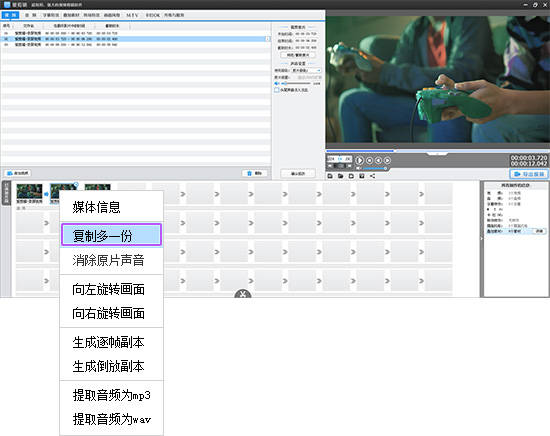Click the round settings icon at timeline bottom
Viewport: 550px width, 436px height.
(x=243, y=293)
